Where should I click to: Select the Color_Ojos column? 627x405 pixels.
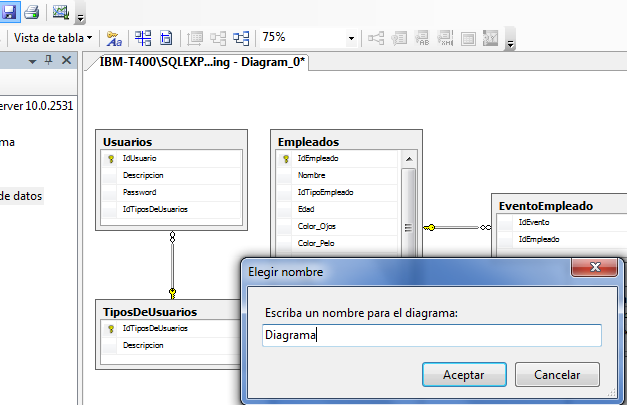(x=337, y=226)
